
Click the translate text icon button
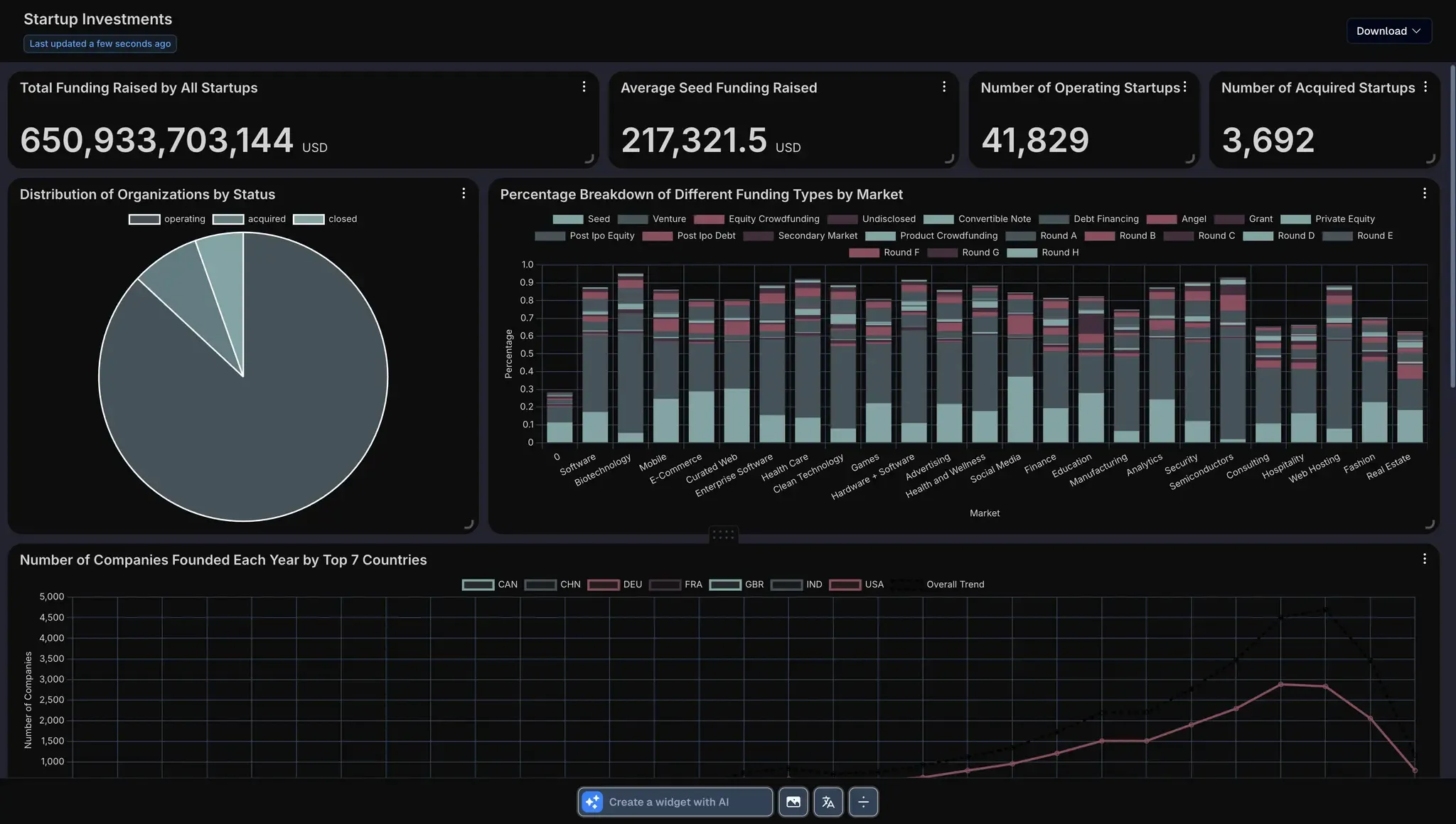(828, 802)
